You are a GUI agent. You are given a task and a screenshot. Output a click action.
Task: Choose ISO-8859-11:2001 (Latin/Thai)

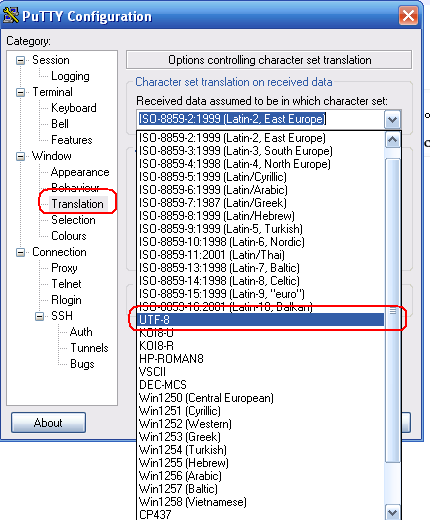coord(261,255)
